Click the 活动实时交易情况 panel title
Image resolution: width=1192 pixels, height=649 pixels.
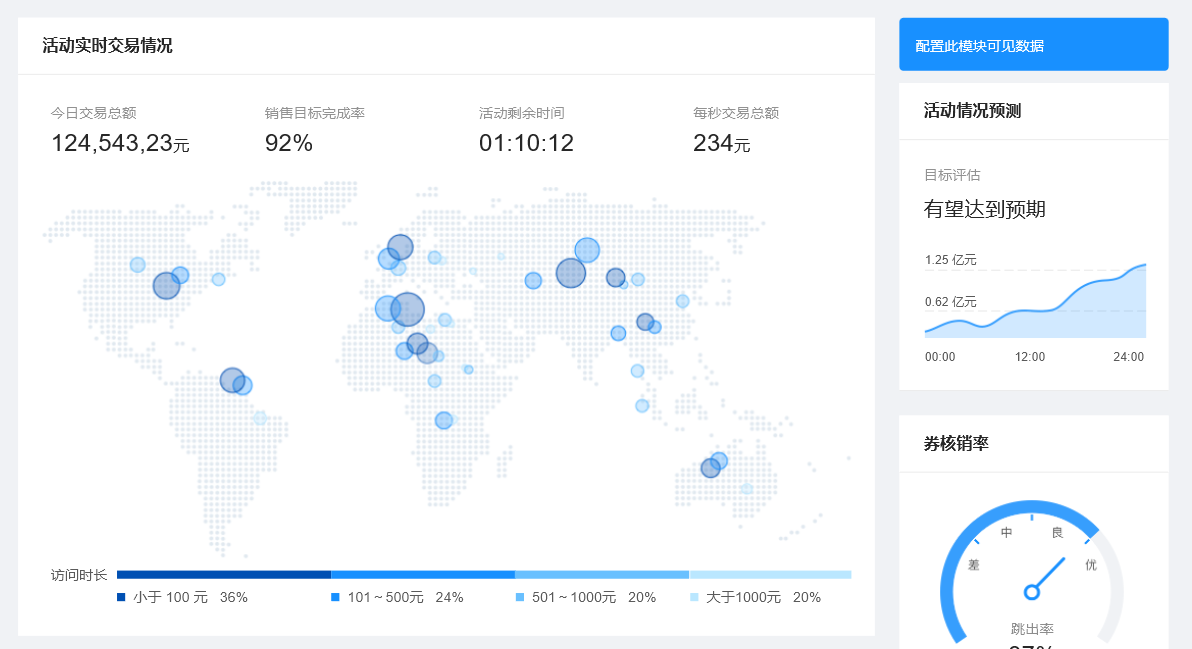coord(107,45)
